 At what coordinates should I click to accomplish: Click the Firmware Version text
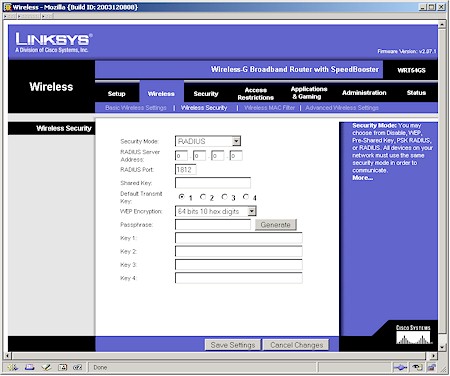coord(407,51)
